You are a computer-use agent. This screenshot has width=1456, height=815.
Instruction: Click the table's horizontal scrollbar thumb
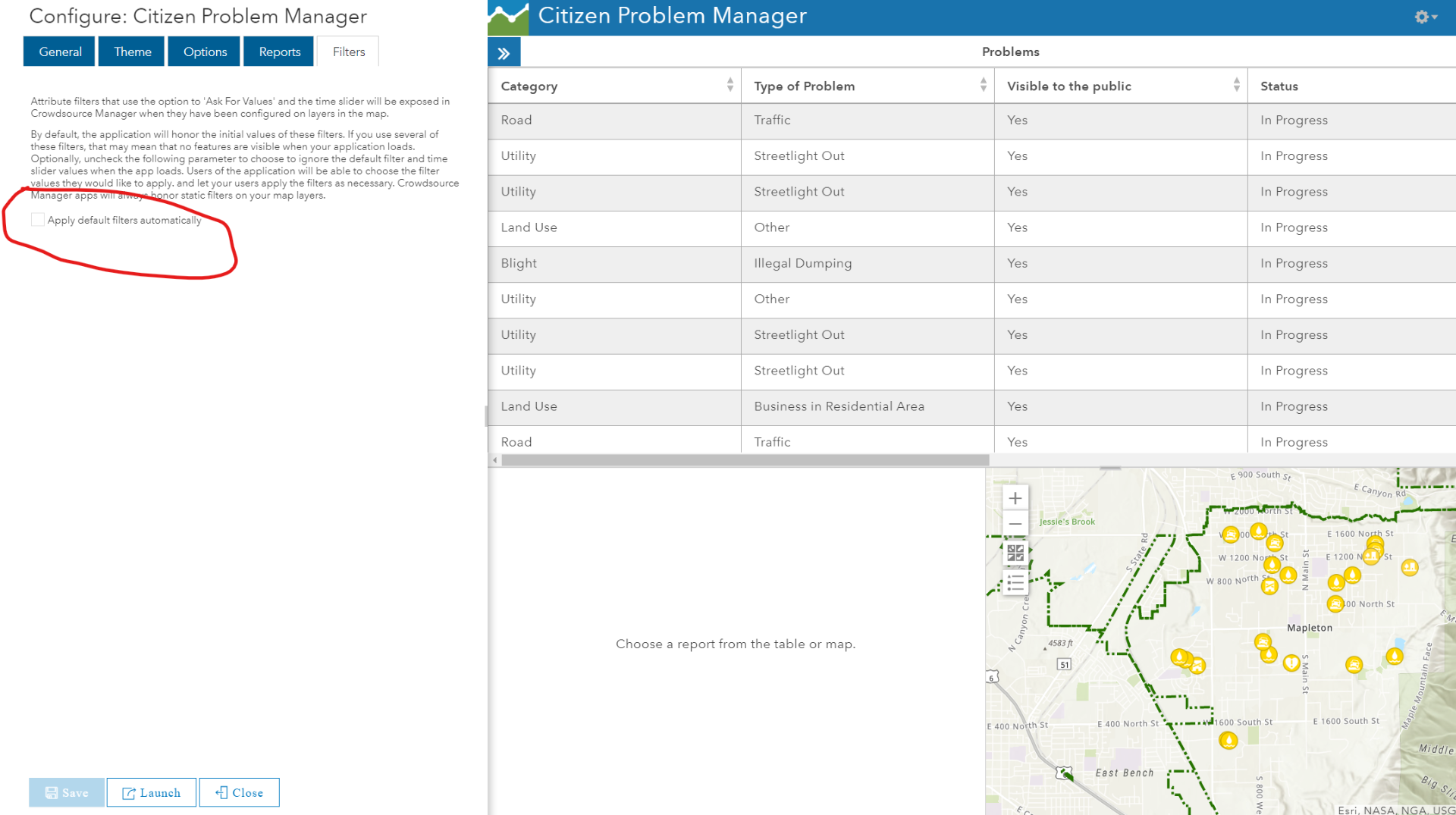click(x=745, y=460)
